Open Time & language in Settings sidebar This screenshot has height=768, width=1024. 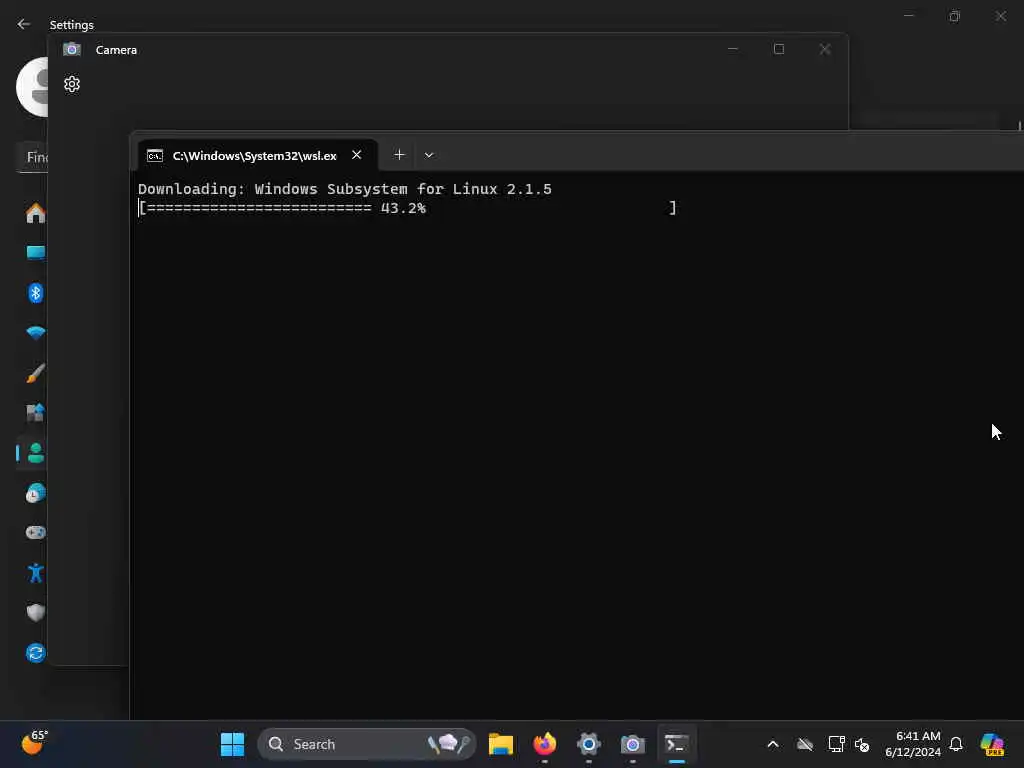coord(35,493)
